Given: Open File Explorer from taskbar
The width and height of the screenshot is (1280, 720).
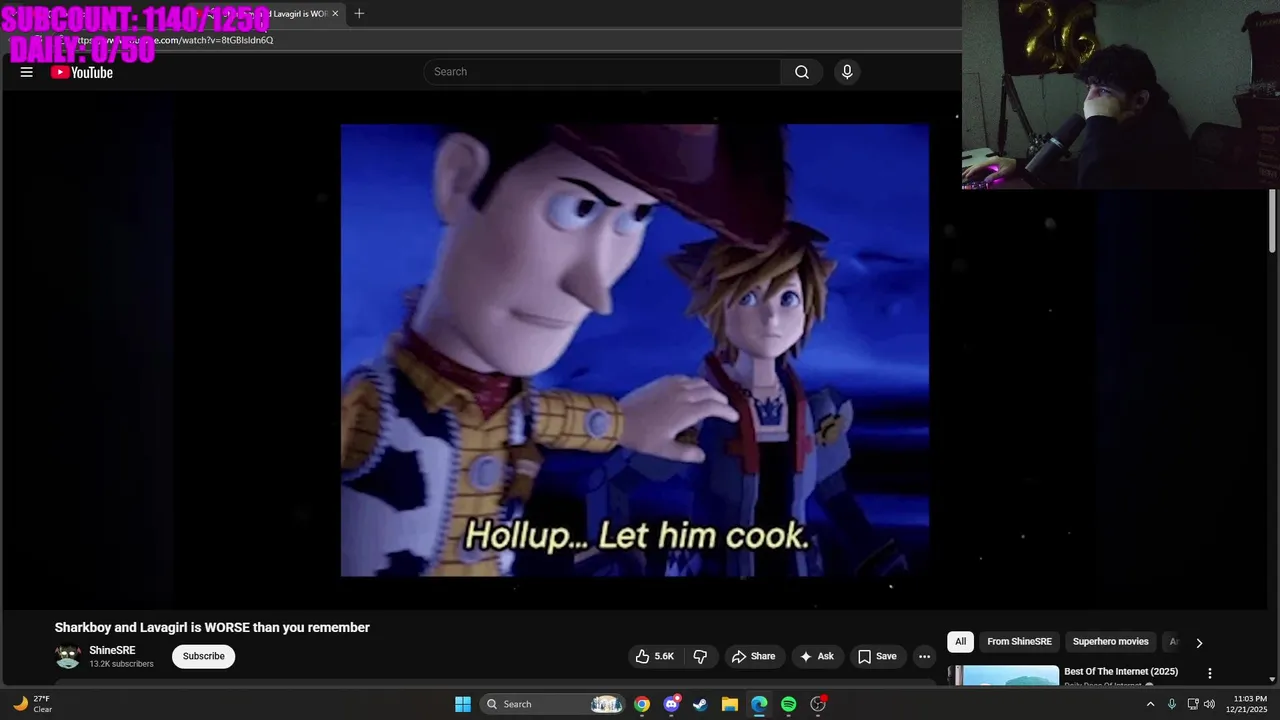Looking at the screenshot, I should click(730, 704).
